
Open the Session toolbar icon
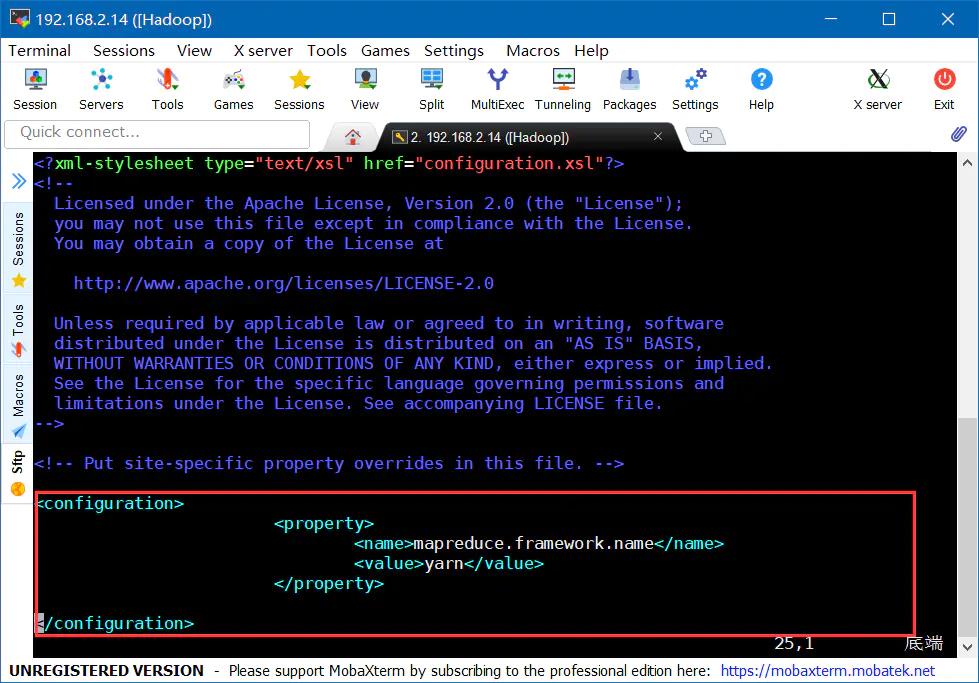tap(35, 89)
